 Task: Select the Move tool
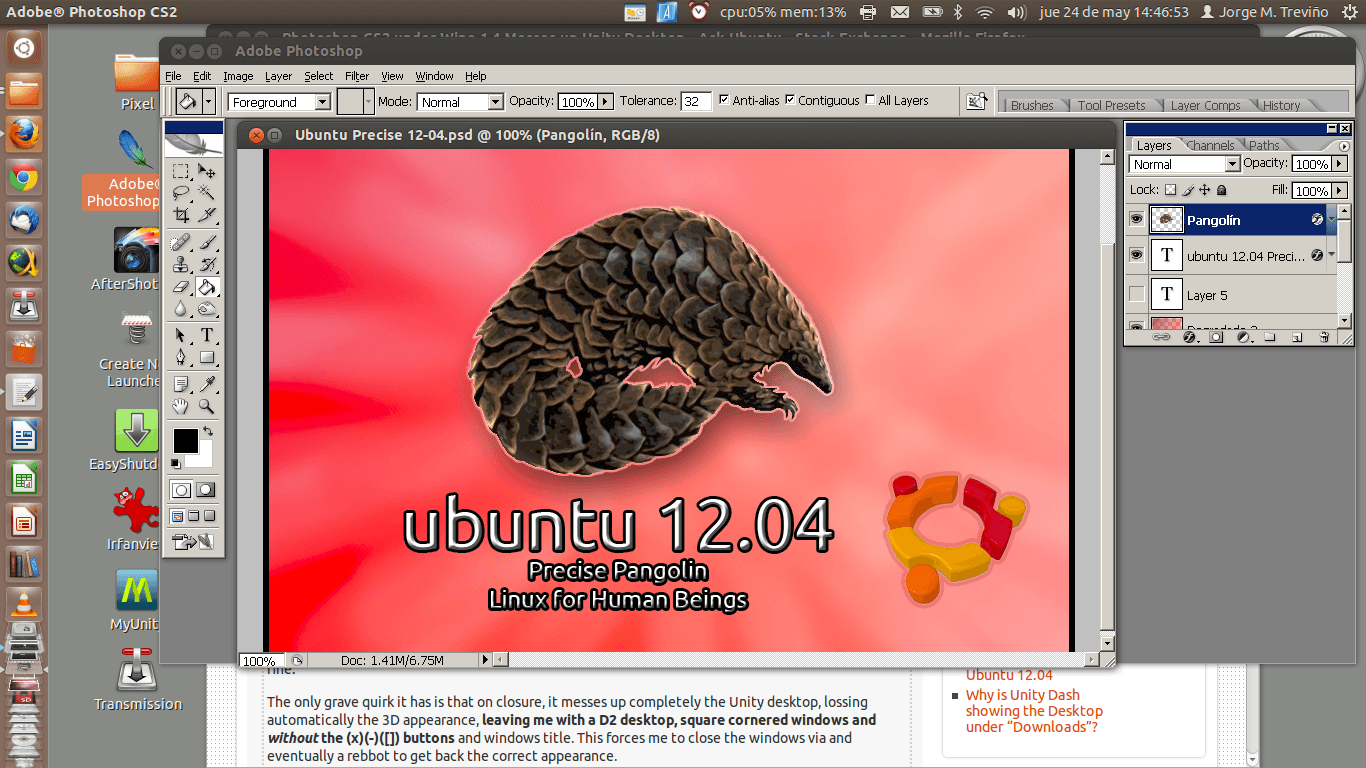click(x=207, y=171)
